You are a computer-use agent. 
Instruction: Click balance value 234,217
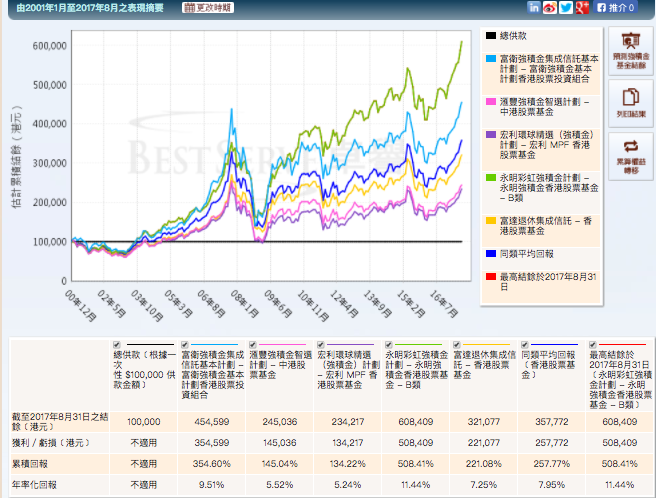348,422
